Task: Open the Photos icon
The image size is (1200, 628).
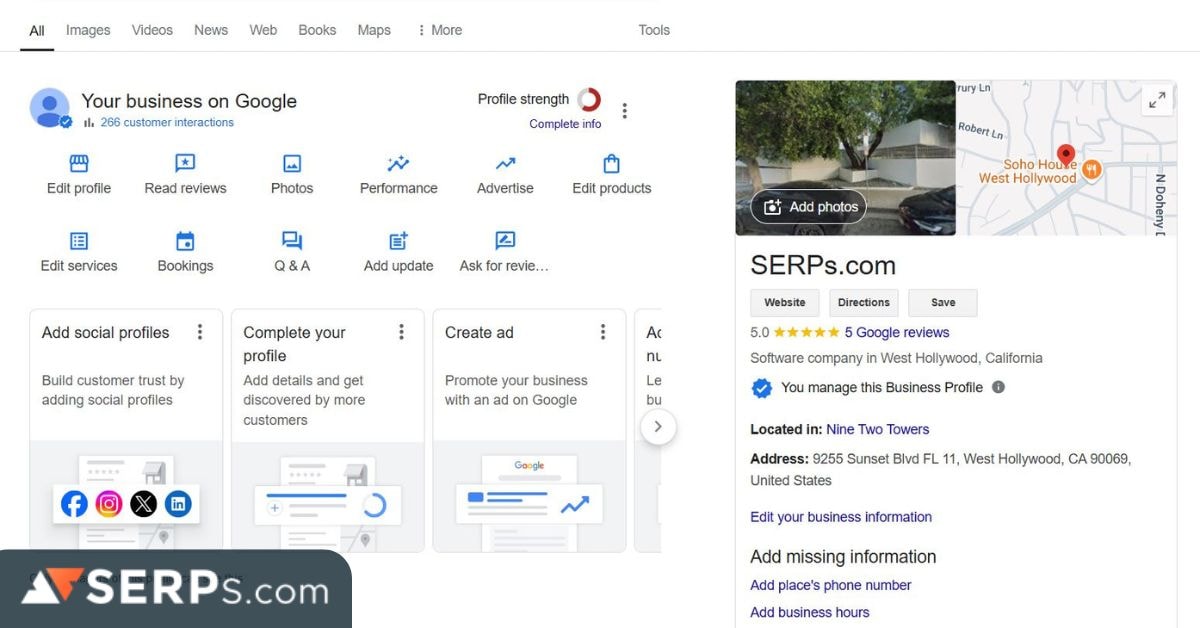Action: (x=292, y=164)
